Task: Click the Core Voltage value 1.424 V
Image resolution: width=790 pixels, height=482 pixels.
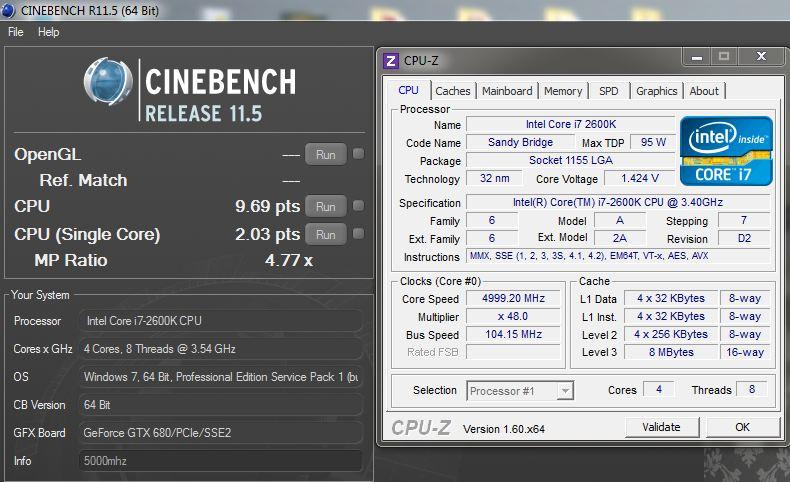Action: tap(640, 178)
